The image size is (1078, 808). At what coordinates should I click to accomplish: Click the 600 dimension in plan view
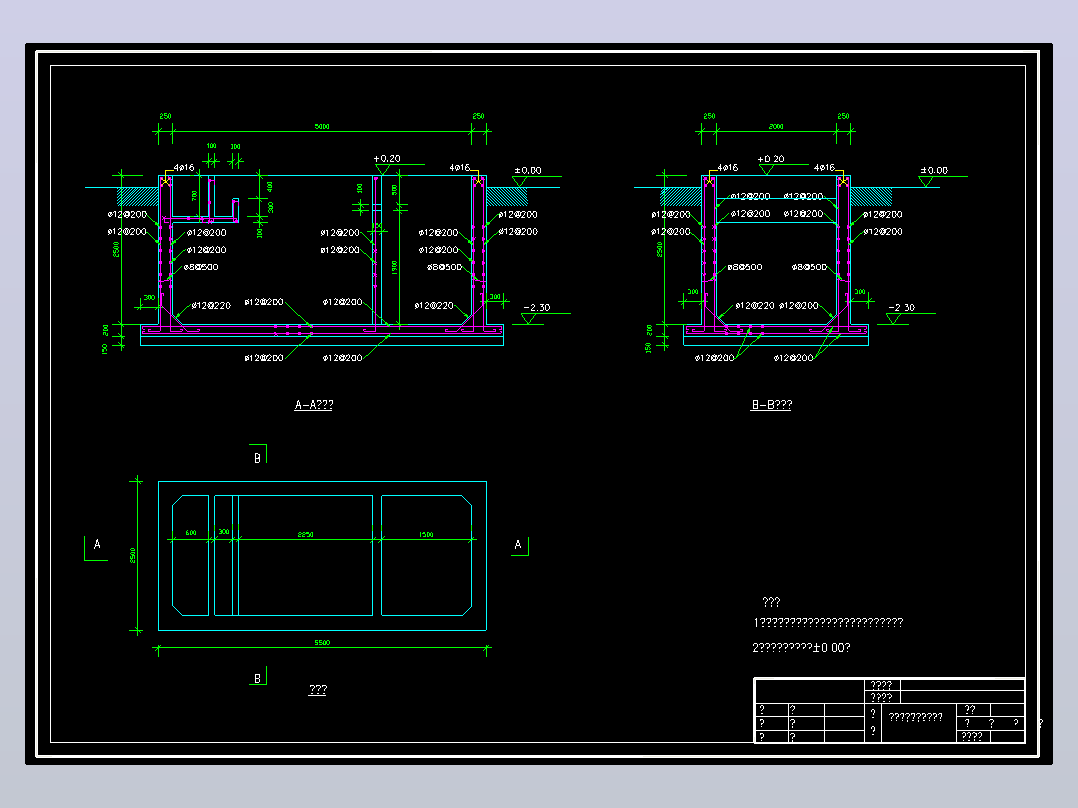pyautogui.click(x=191, y=533)
